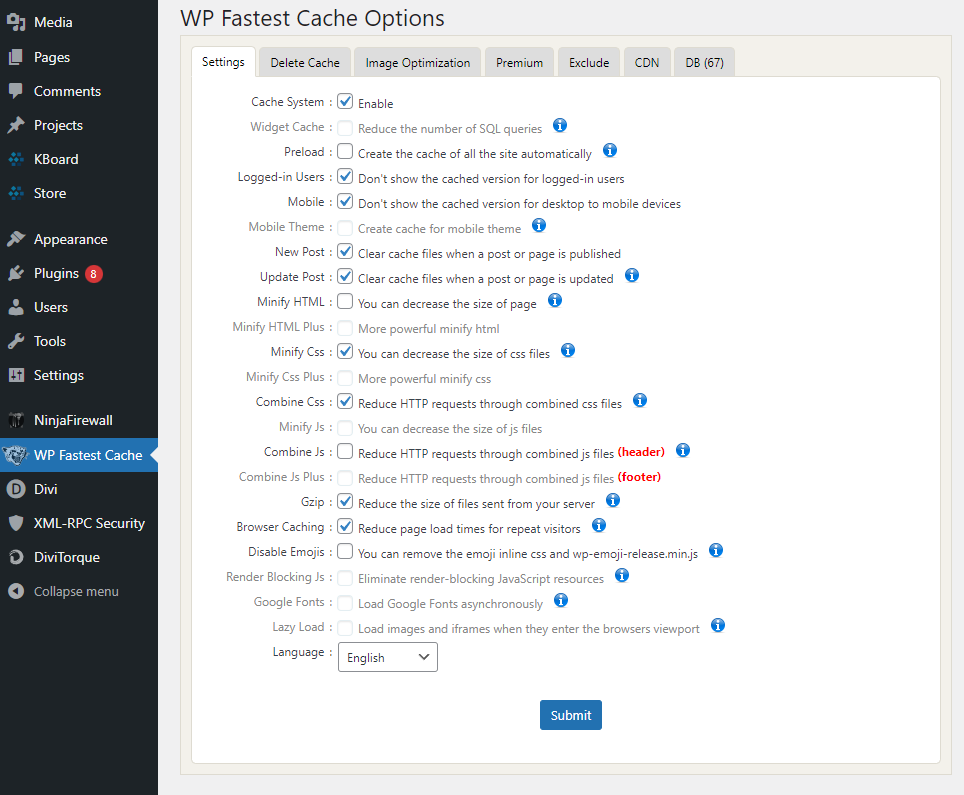Screen dimensions: 964x795
Task: Toggle the New Post checkbox
Action: tap(345, 251)
